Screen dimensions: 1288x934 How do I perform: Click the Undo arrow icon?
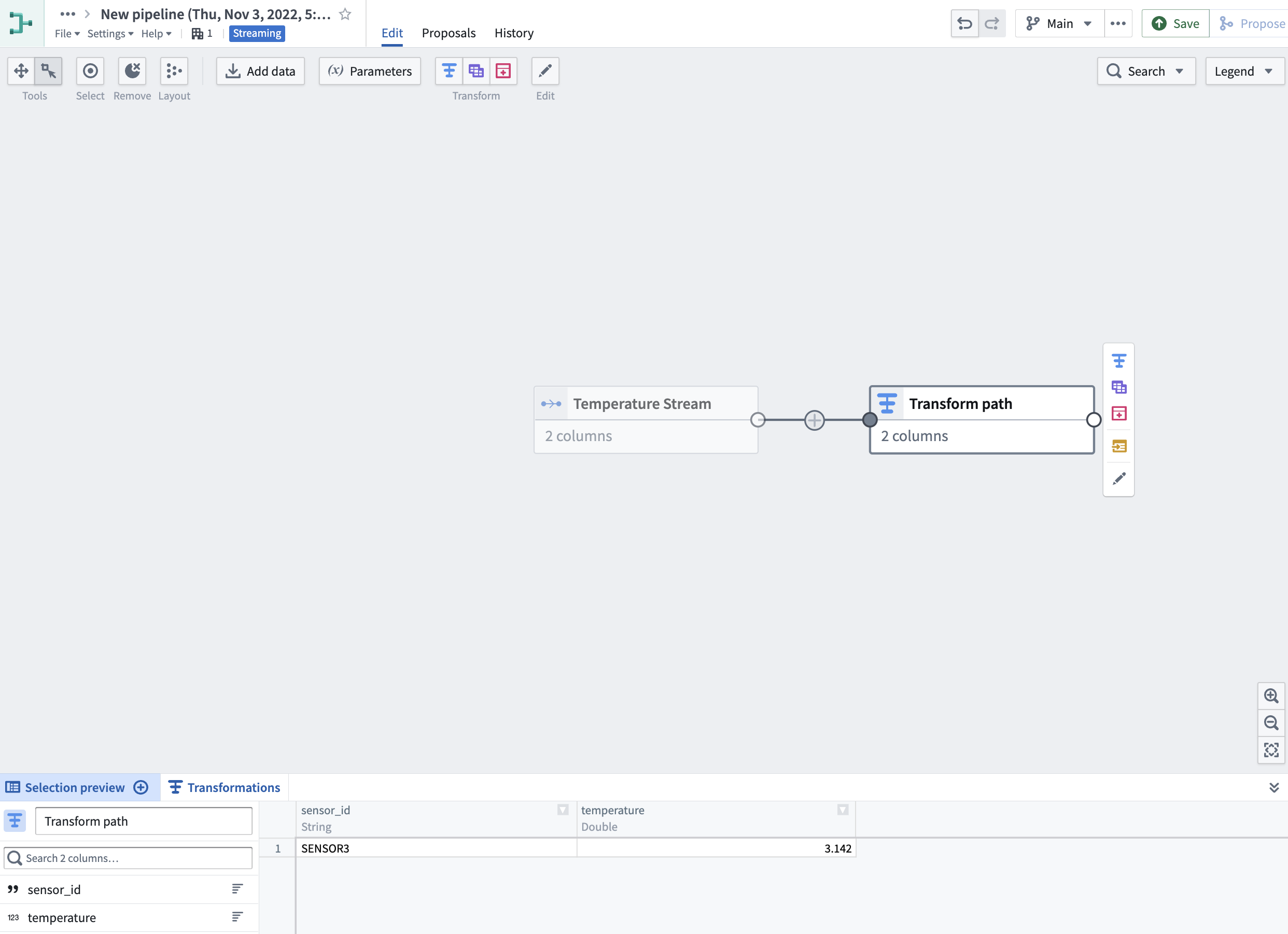tap(965, 23)
